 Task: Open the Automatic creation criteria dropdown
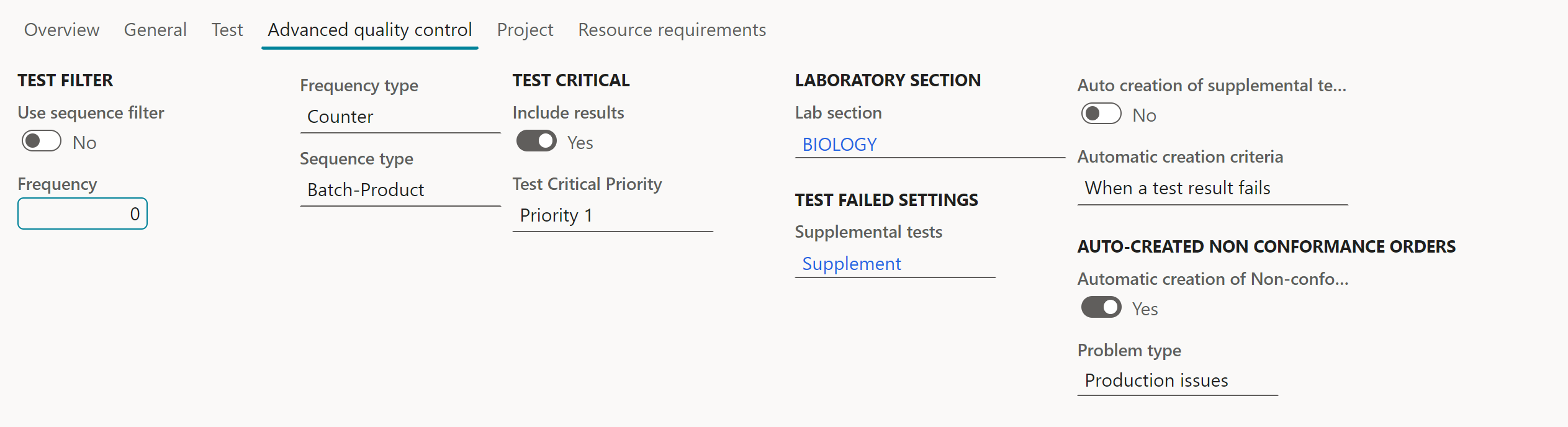click(1212, 189)
